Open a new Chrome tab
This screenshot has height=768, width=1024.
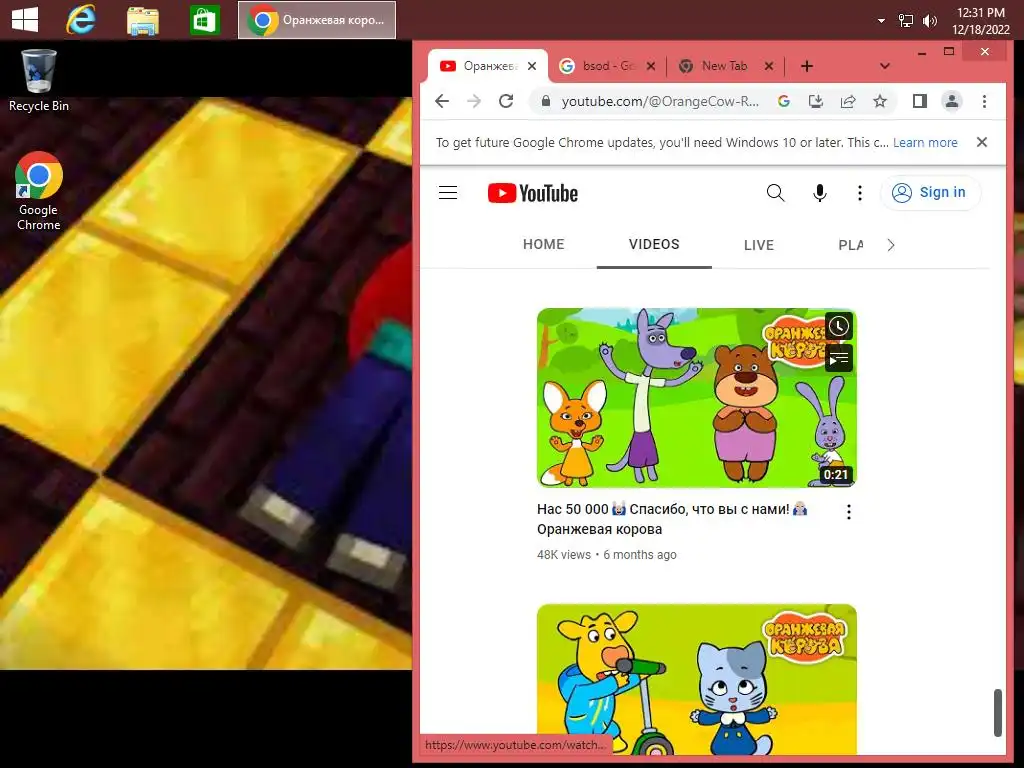(807, 66)
